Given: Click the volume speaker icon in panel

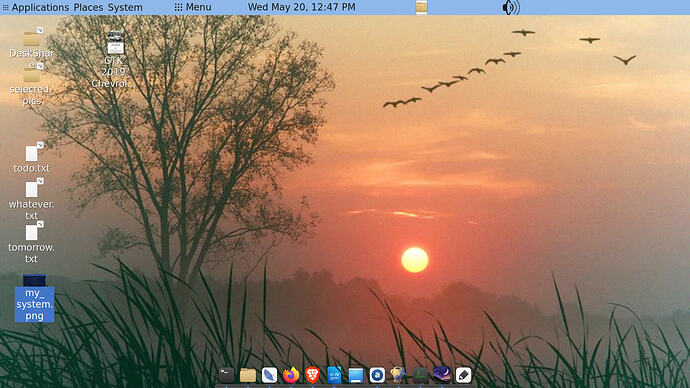Looking at the screenshot, I should point(510,7).
